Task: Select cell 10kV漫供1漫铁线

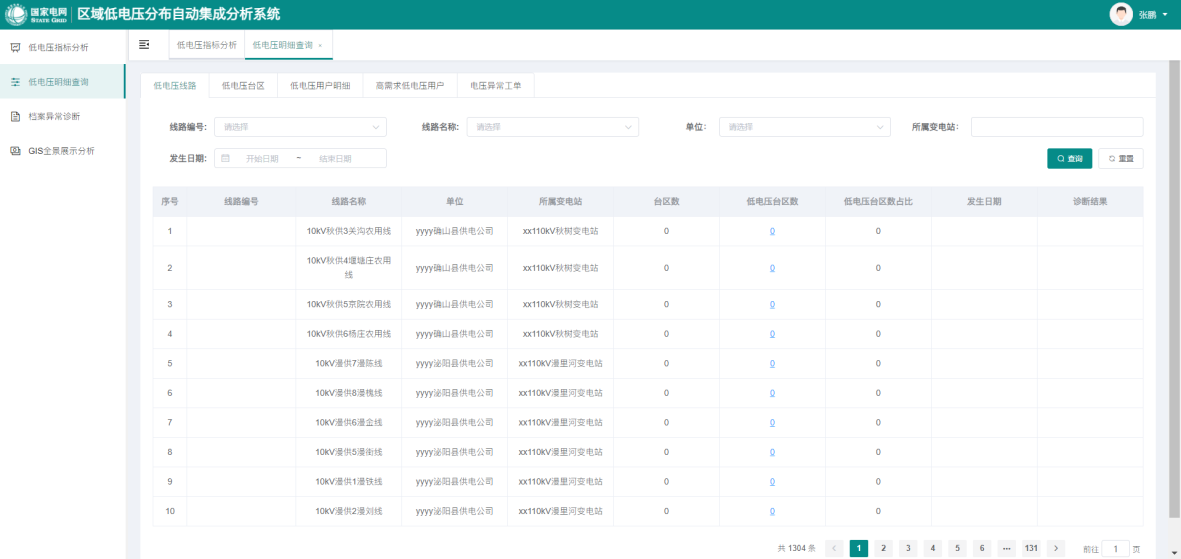Action: click(349, 481)
